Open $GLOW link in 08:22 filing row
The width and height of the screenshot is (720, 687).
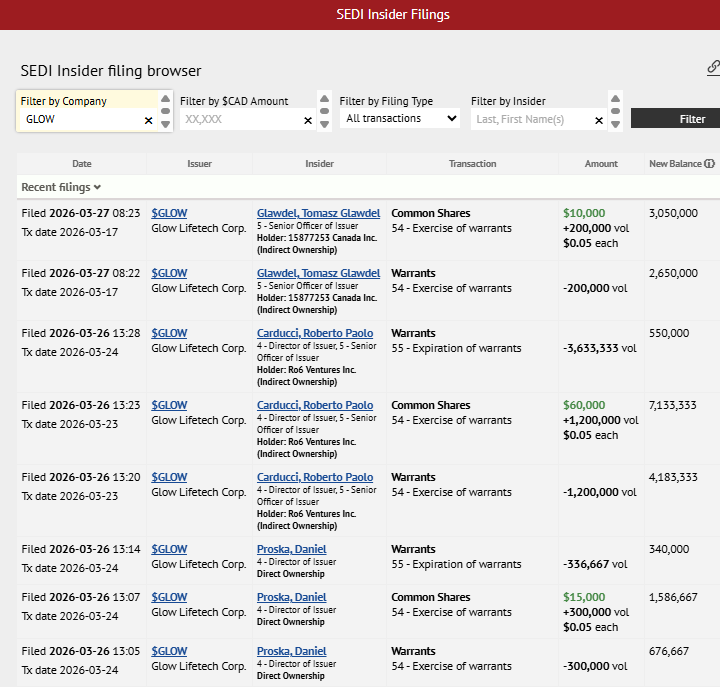(169, 274)
